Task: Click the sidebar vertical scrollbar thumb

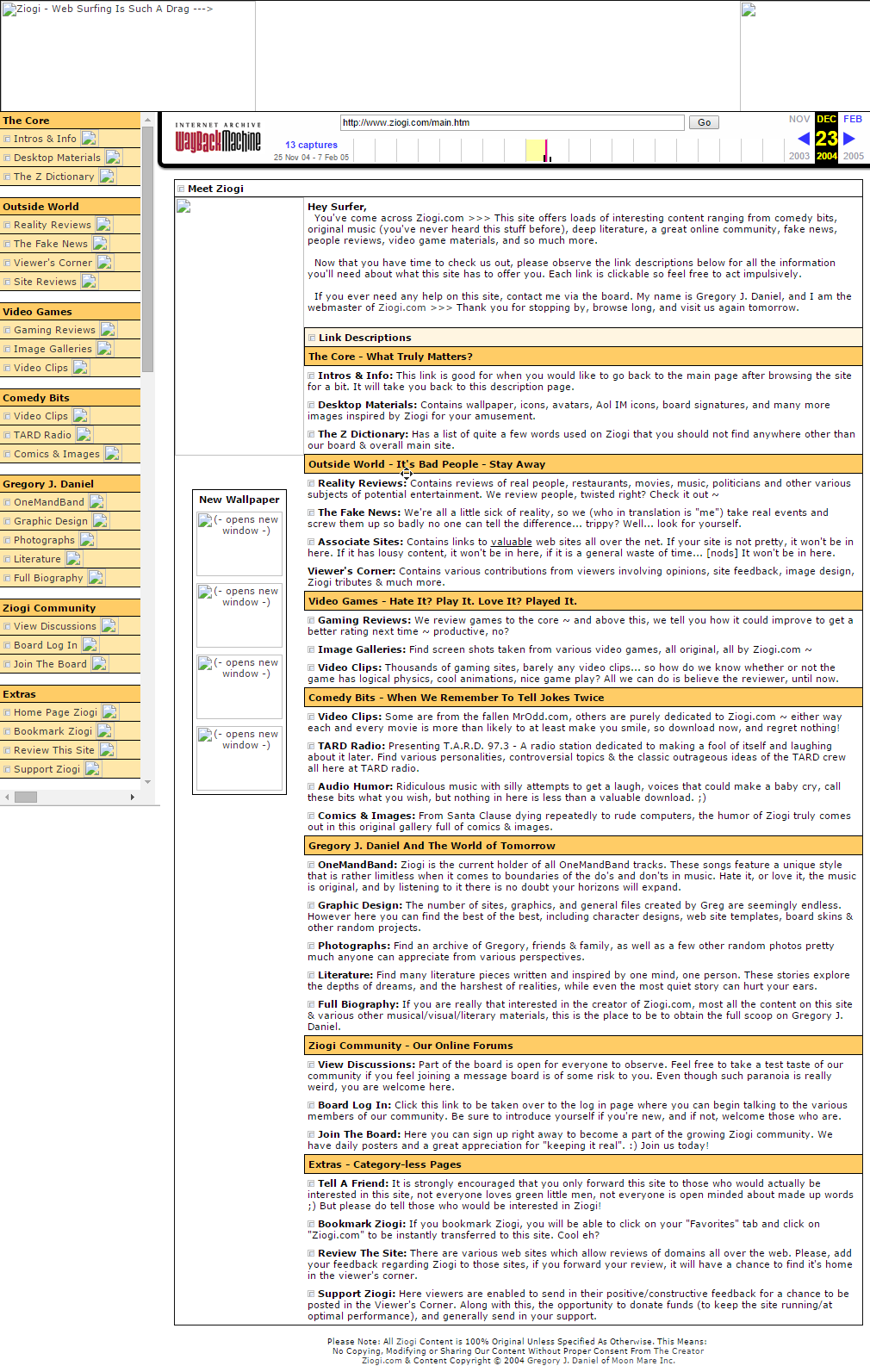Action: 148,250
